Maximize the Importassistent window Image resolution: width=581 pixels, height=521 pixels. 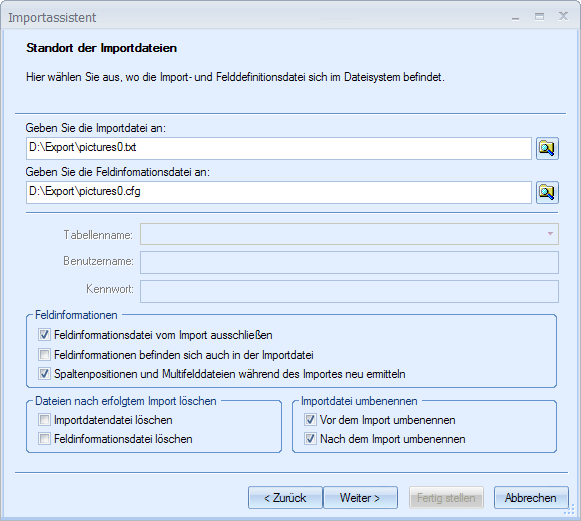(x=540, y=17)
